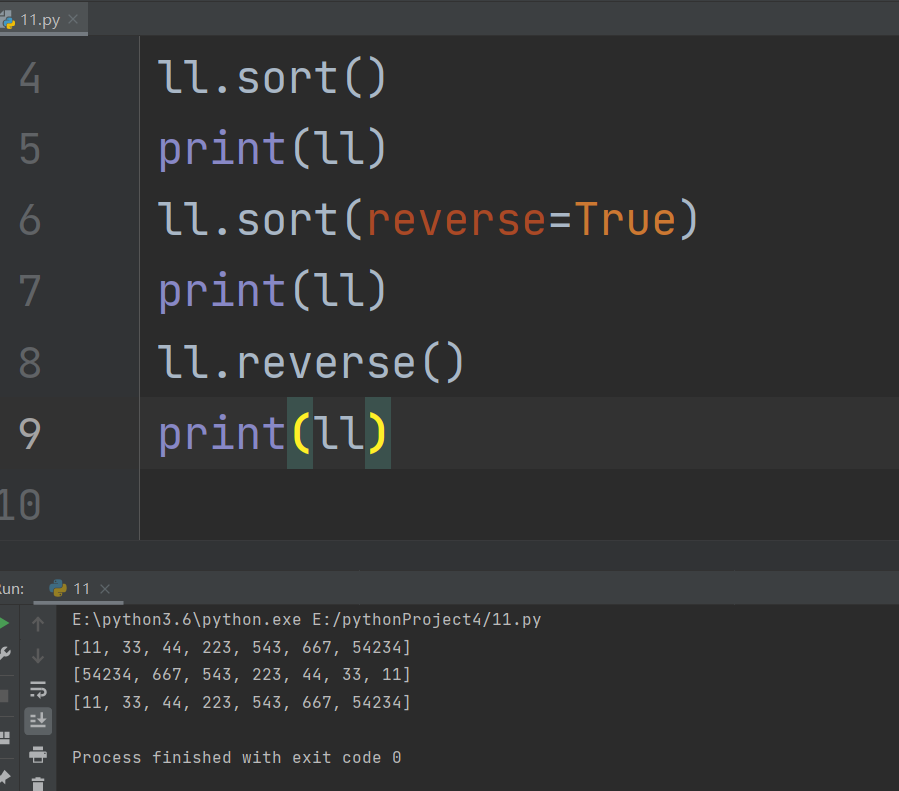The image size is (899, 791).
Task: Click the up arrow in console toolbar
Action: [x=38, y=624]
